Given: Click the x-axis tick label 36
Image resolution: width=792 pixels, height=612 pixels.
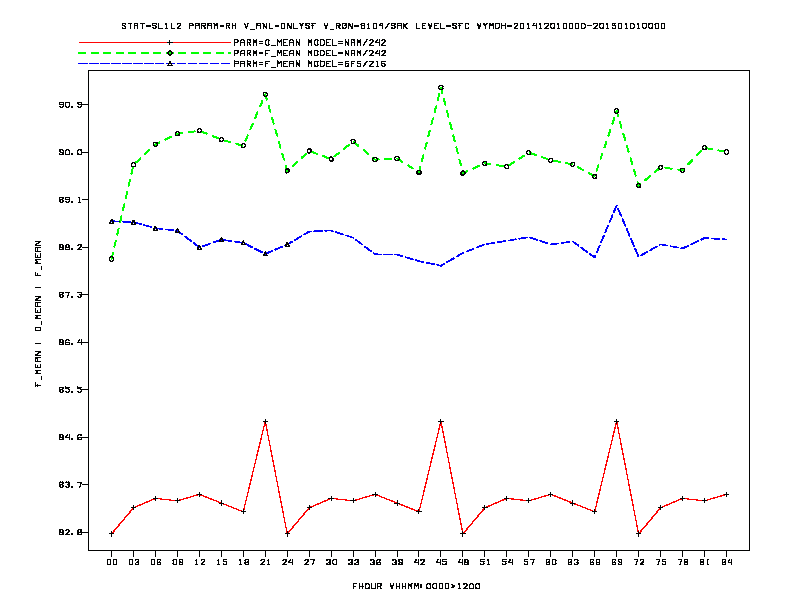Looking at the screenshot, I should (375, 562).
